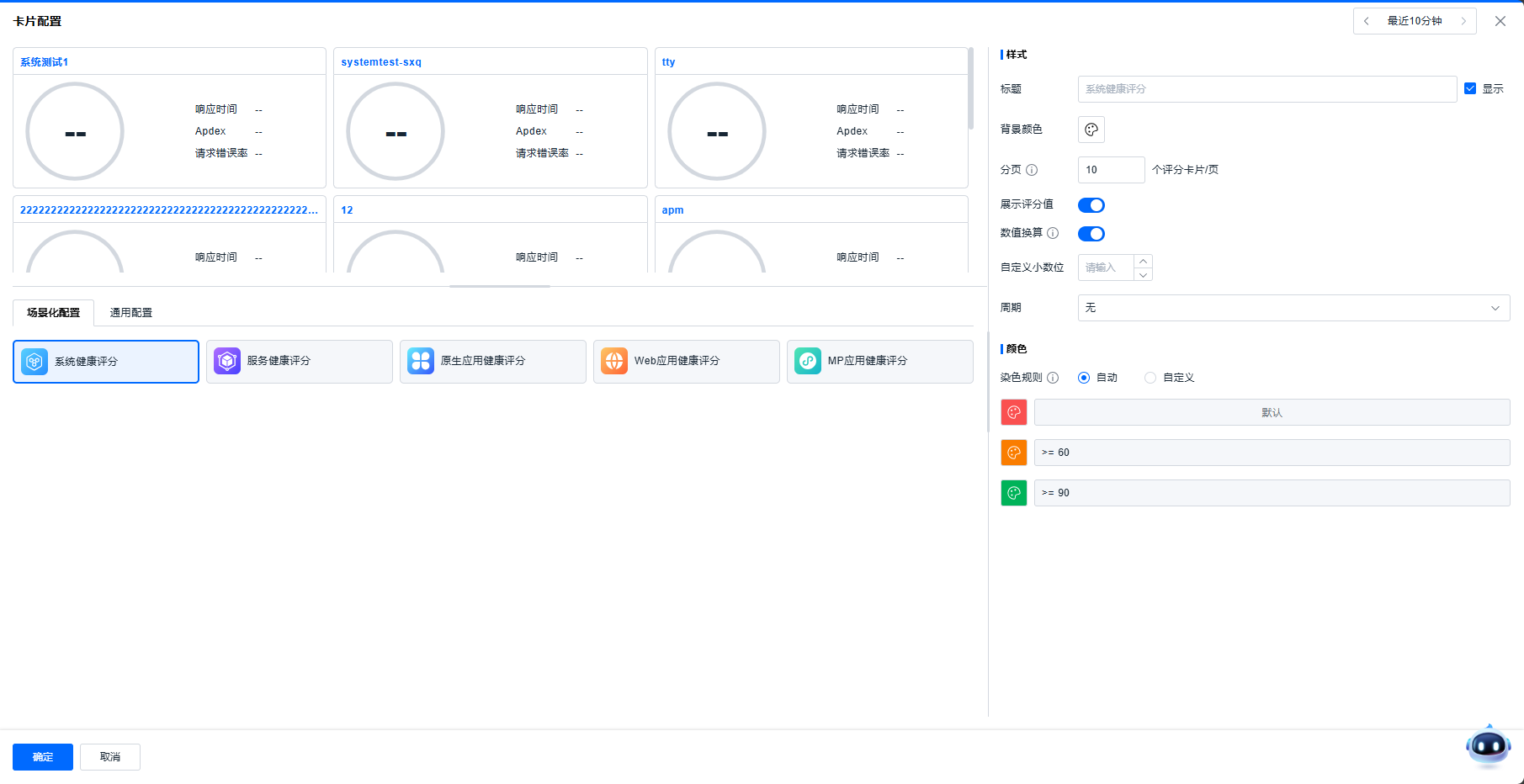Switch to the 通用配置 tab

pos(131,313)
